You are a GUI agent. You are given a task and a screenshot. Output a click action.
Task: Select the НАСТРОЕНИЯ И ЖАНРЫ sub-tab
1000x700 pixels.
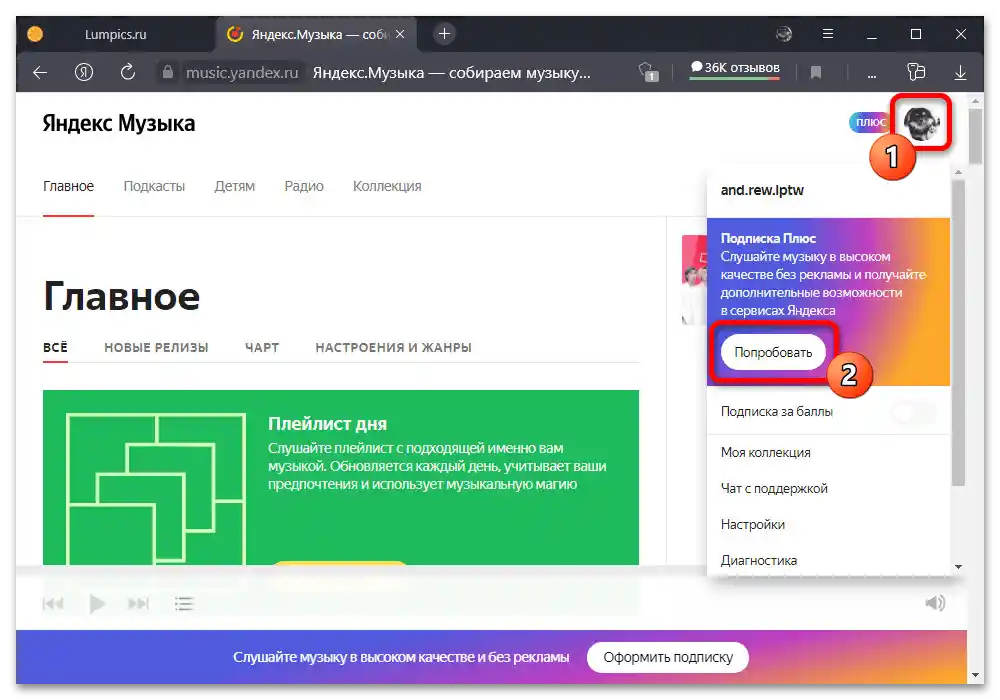(393, 347)
